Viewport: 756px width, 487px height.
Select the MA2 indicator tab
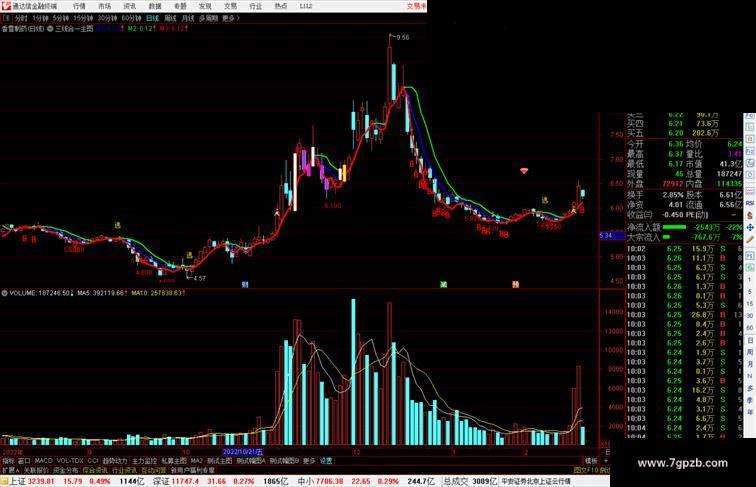(x=196, y=461)
